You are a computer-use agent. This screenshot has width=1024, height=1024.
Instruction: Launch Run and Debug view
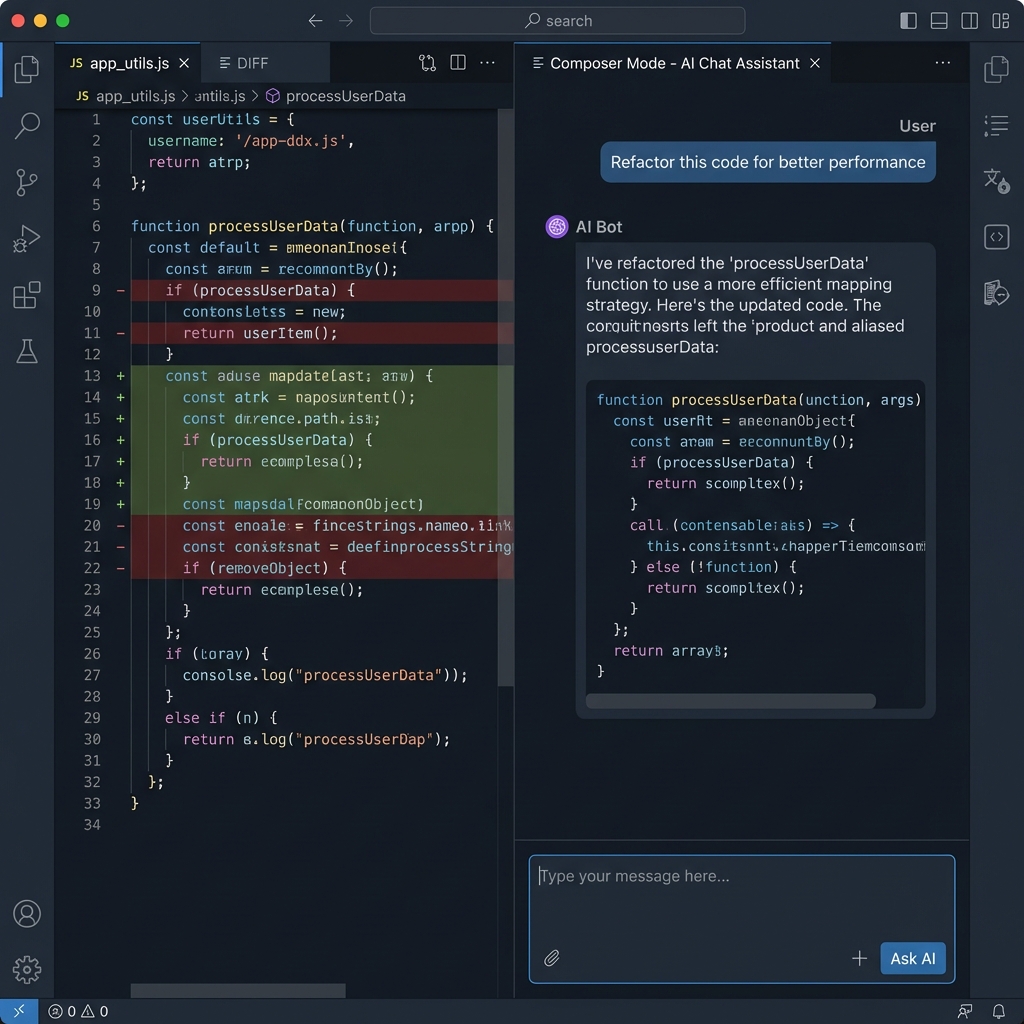point(27,238)
